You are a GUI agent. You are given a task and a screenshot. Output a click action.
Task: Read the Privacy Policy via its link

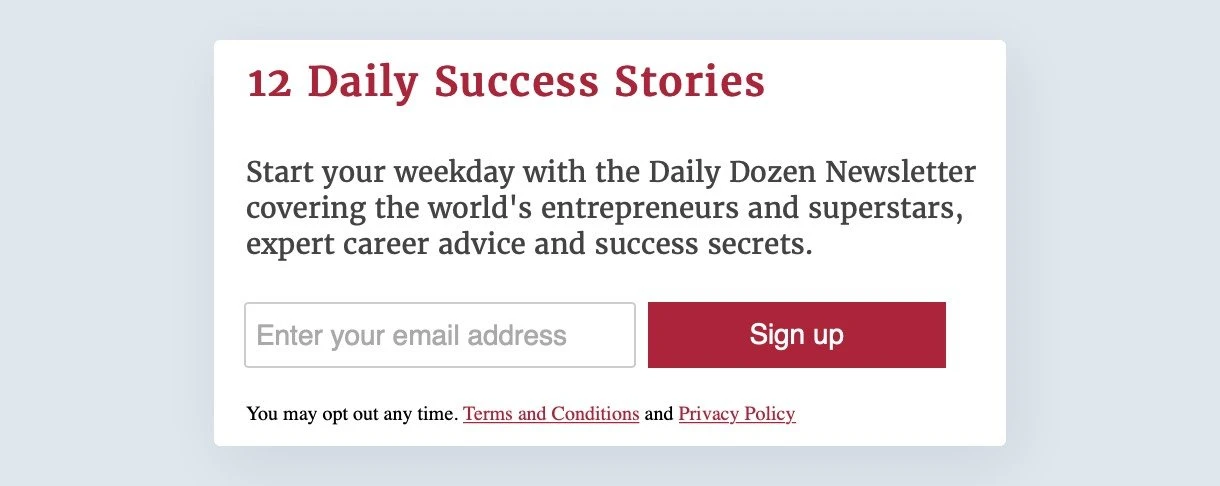click(737, 414)
